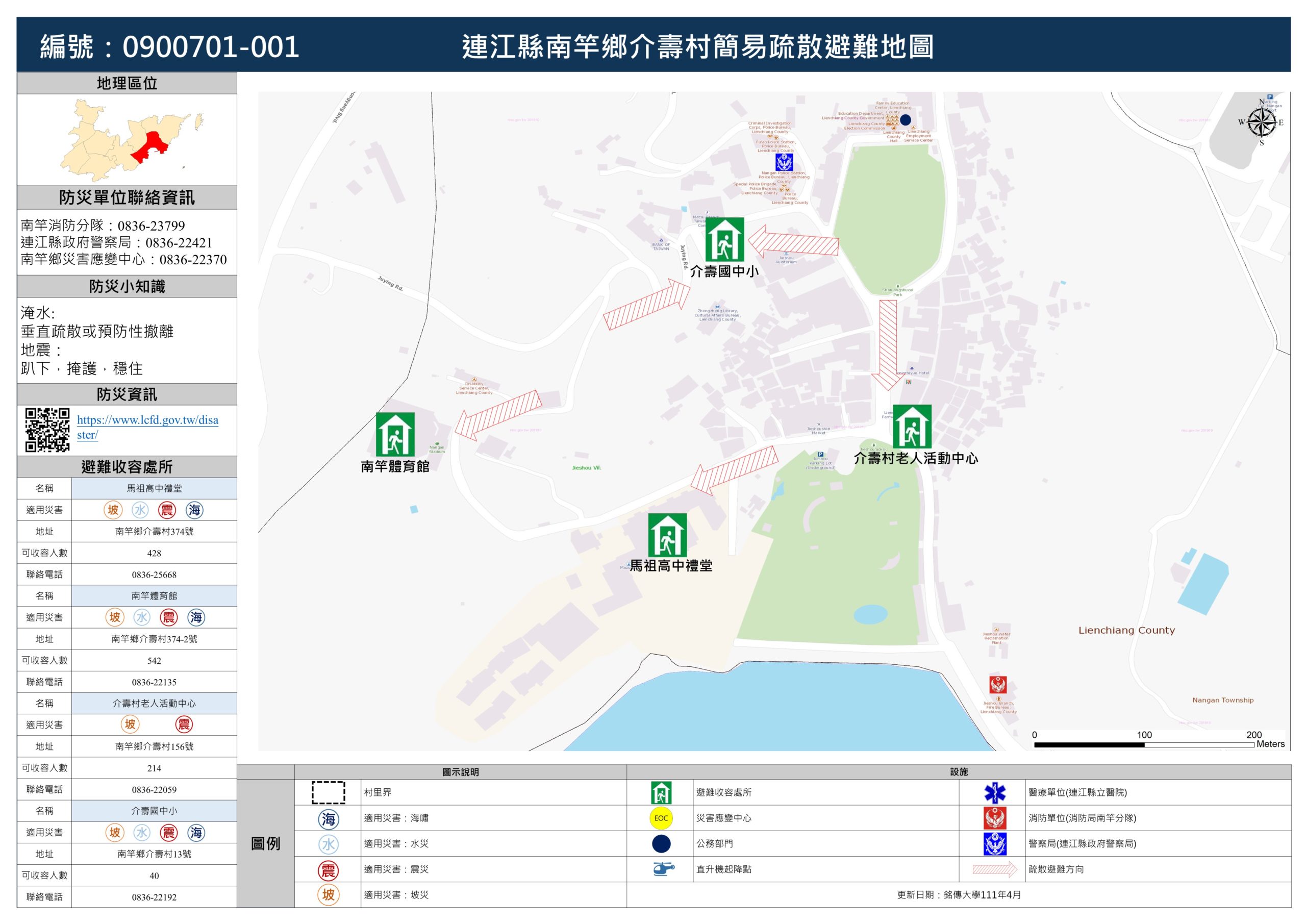The height and width of the screenshot is (924, 1306).
Task: Click the map scale bar
Action: pos(1143,744)
